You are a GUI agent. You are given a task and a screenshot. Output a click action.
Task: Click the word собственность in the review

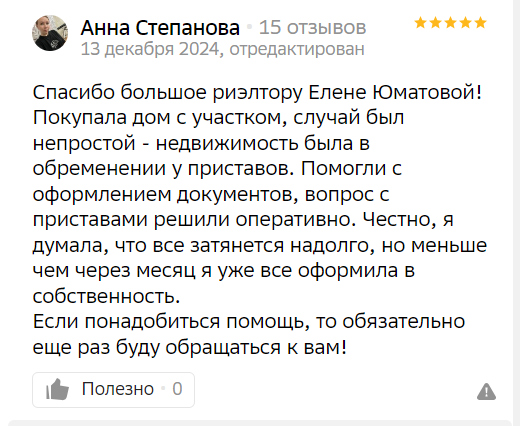click(x=106, y=296)
